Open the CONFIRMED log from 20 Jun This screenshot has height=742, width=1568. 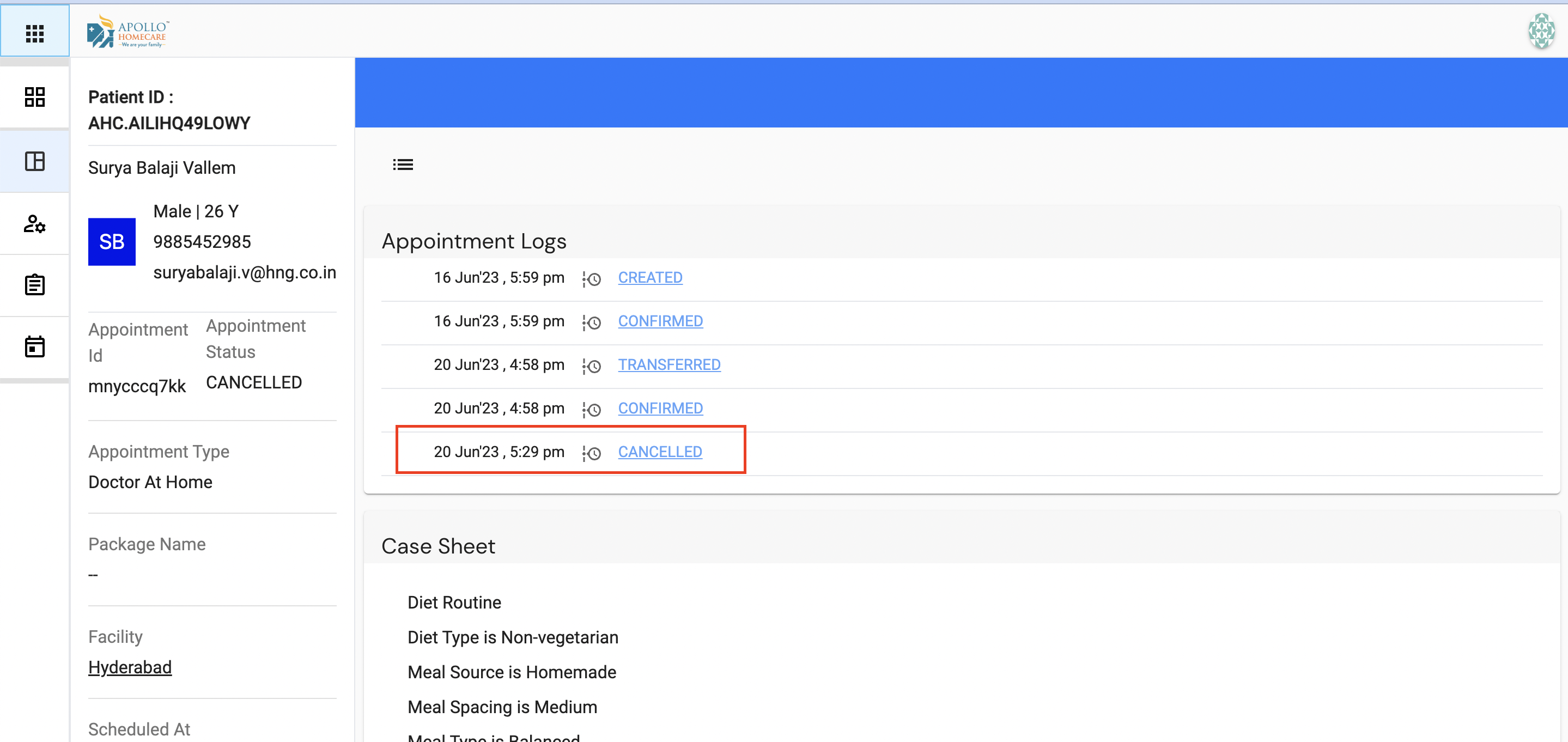[x=660, y=409]
